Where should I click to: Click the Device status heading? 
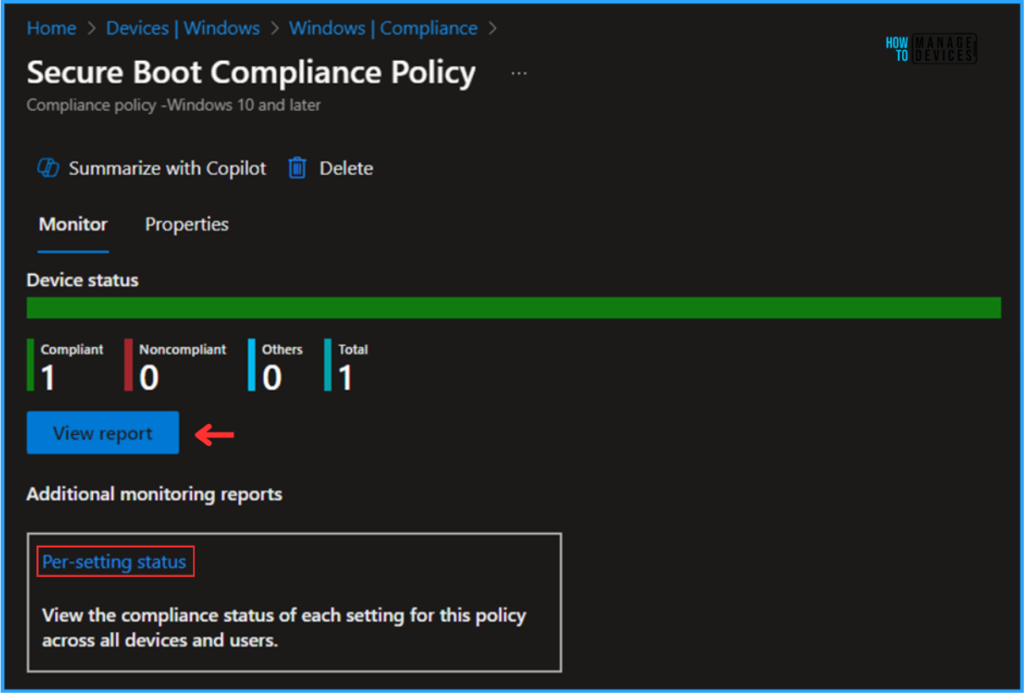82,280
